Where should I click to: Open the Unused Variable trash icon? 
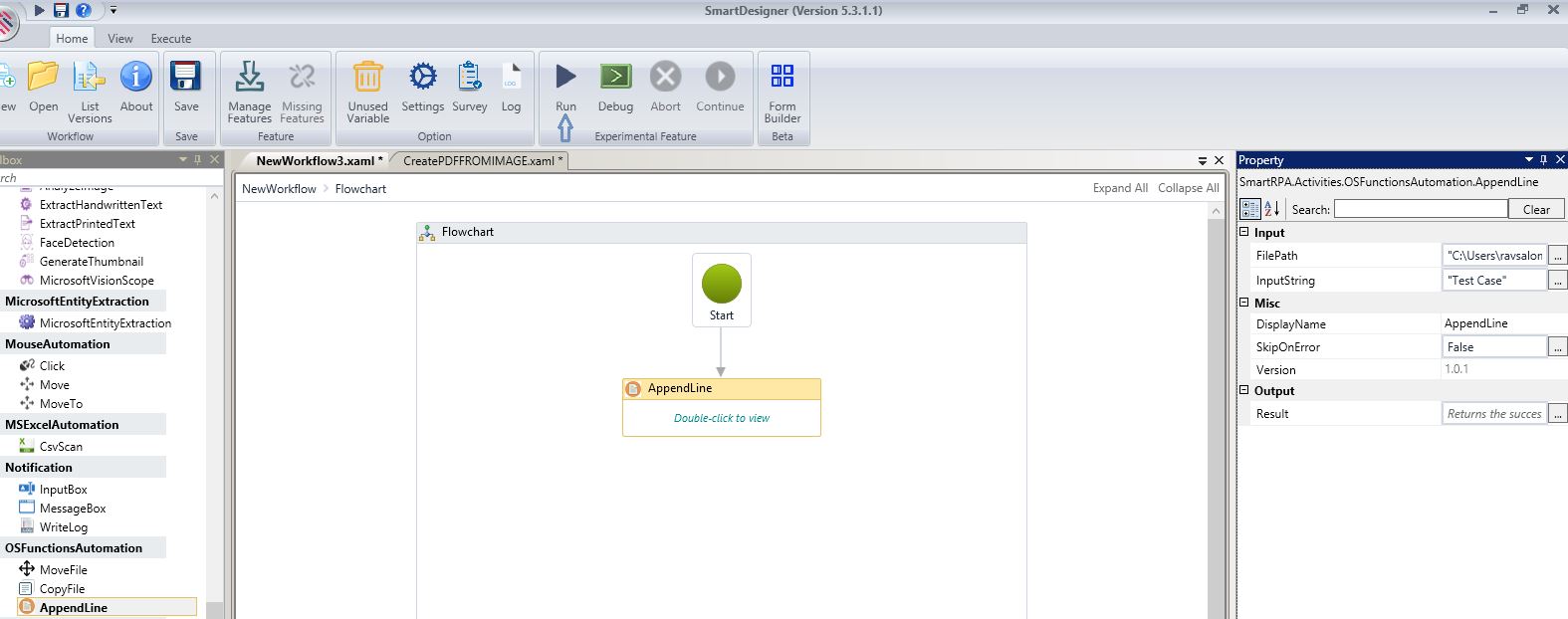pyautogui.click(x=367, y=78)
